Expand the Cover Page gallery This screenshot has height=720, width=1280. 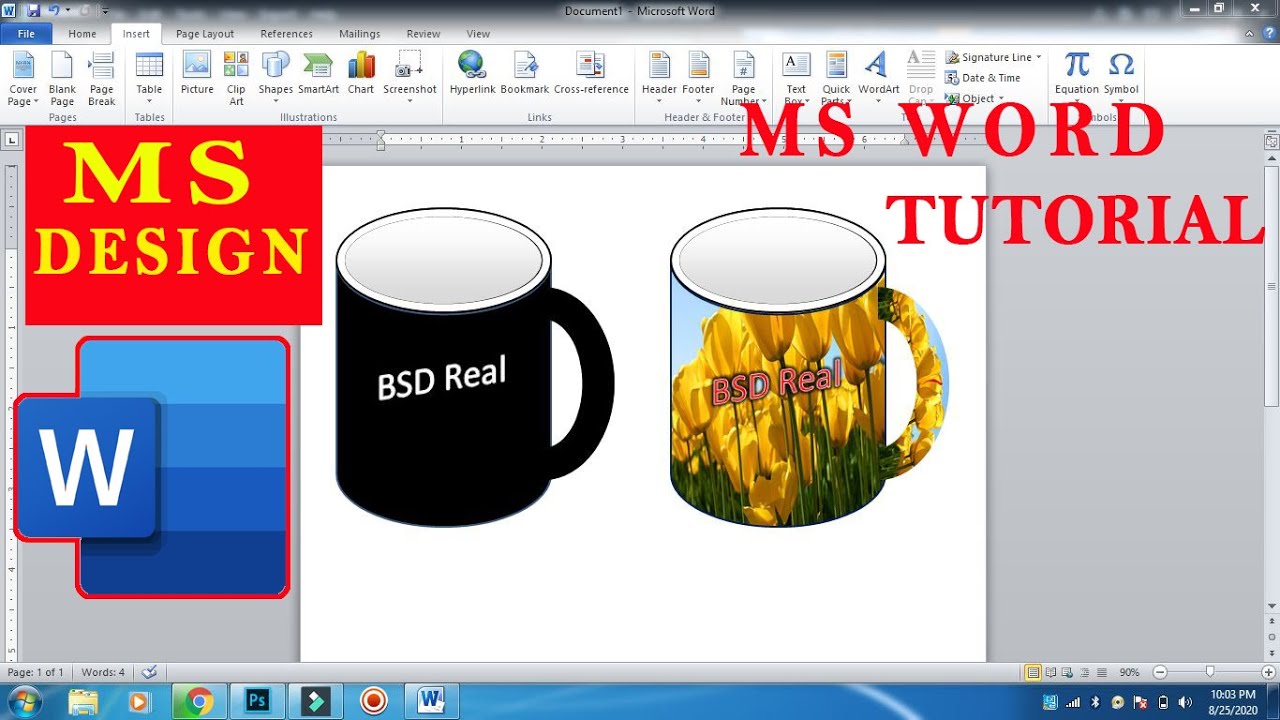coord(22,80)
